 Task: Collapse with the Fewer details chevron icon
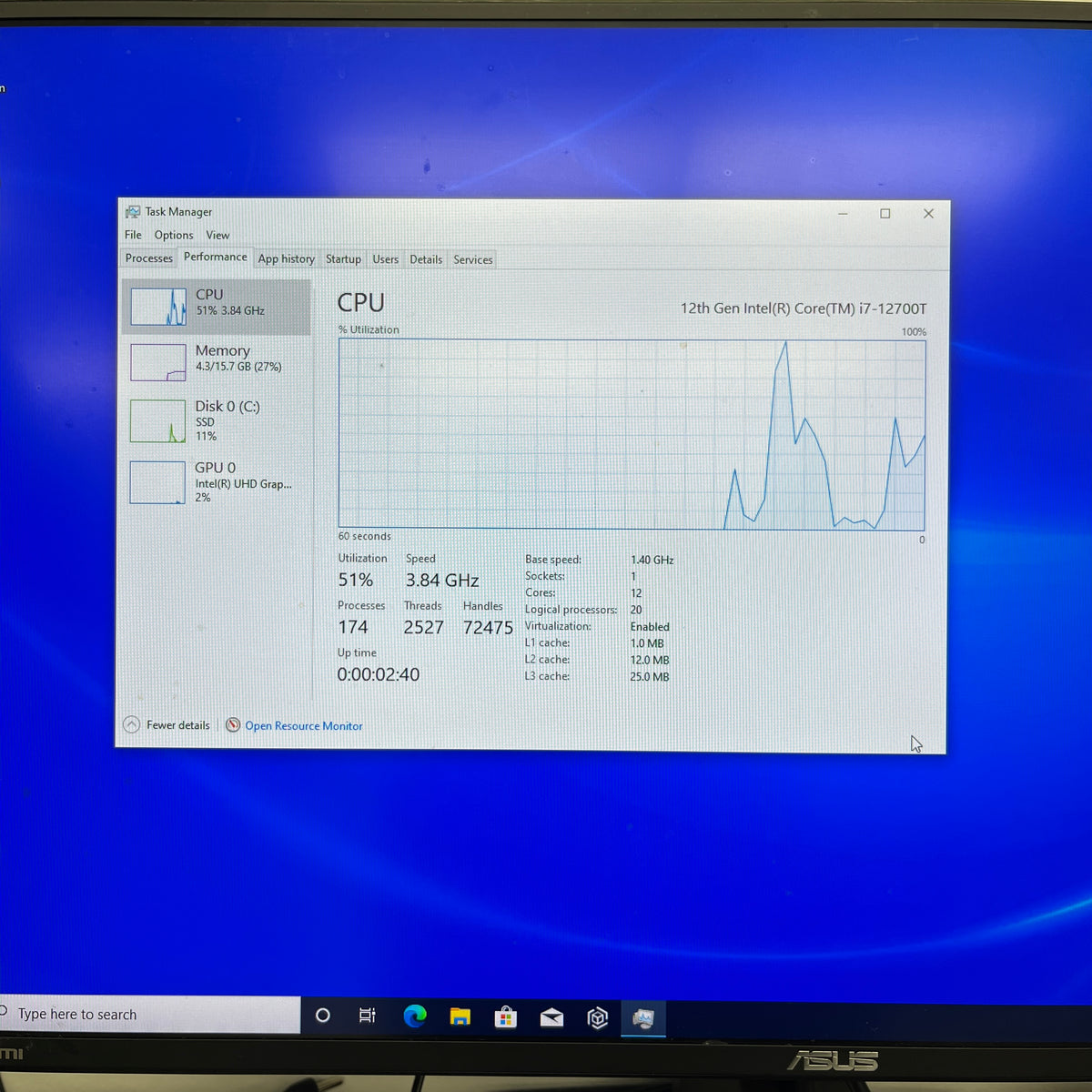click(132, 725)
